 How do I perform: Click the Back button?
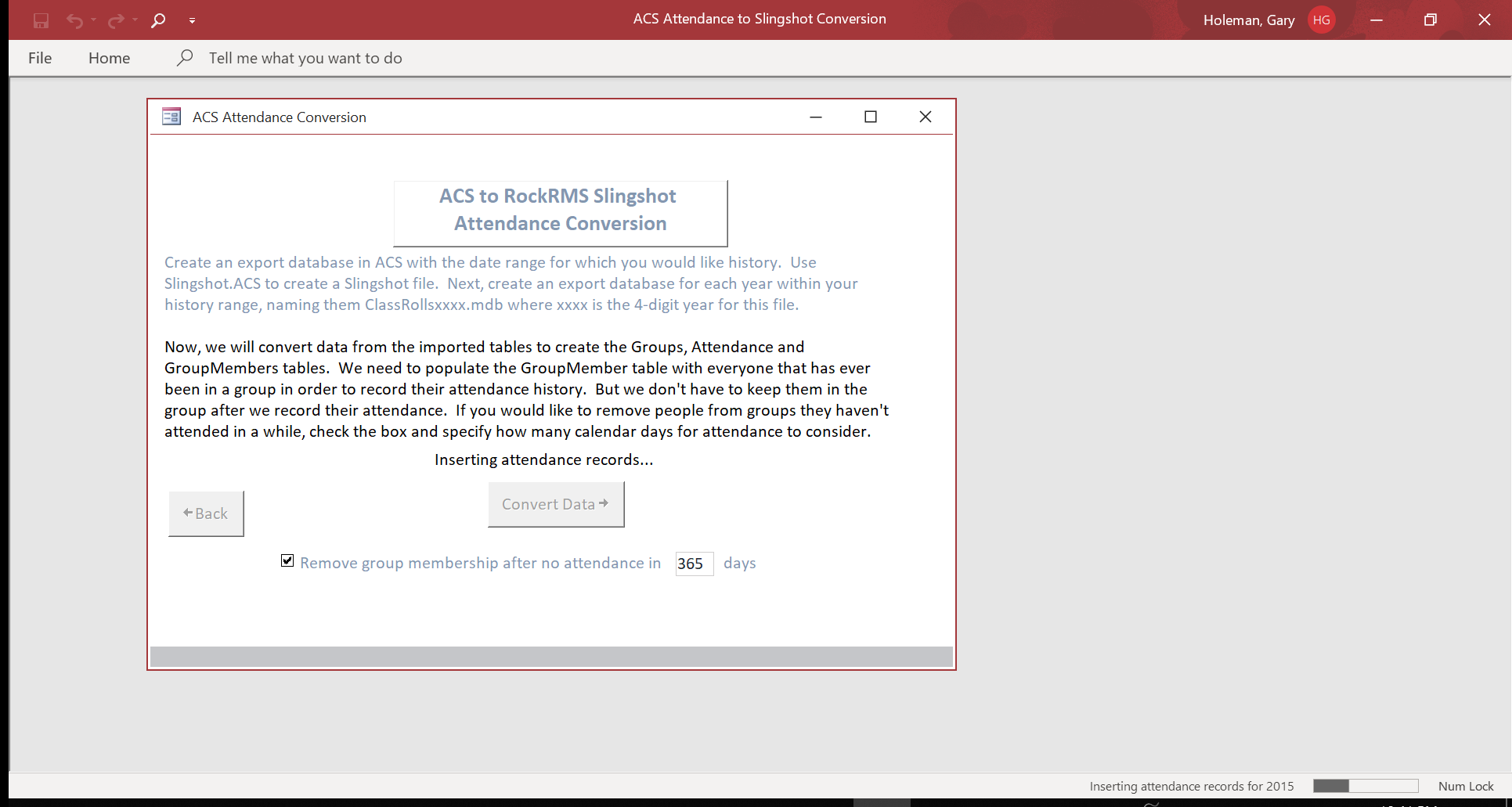click(206, 513)
